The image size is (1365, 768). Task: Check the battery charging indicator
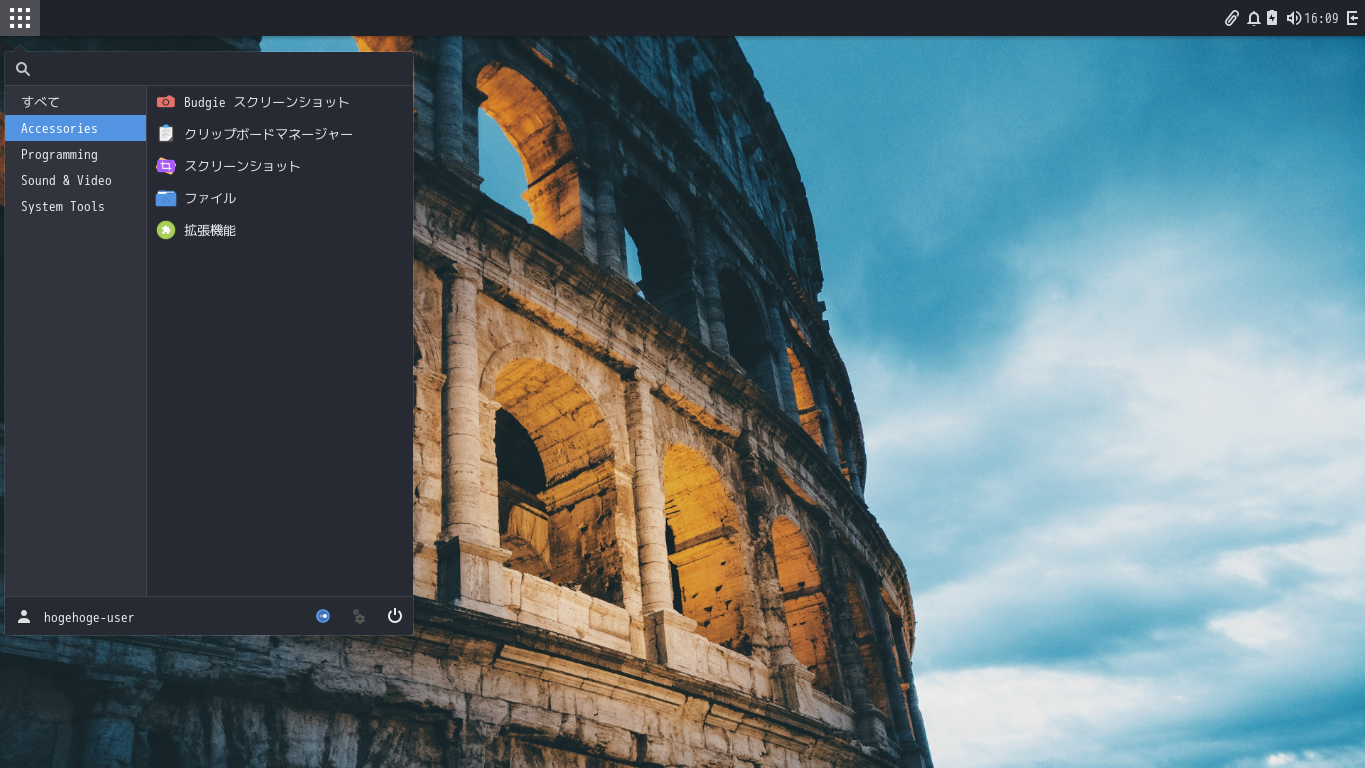(1272, 18)
